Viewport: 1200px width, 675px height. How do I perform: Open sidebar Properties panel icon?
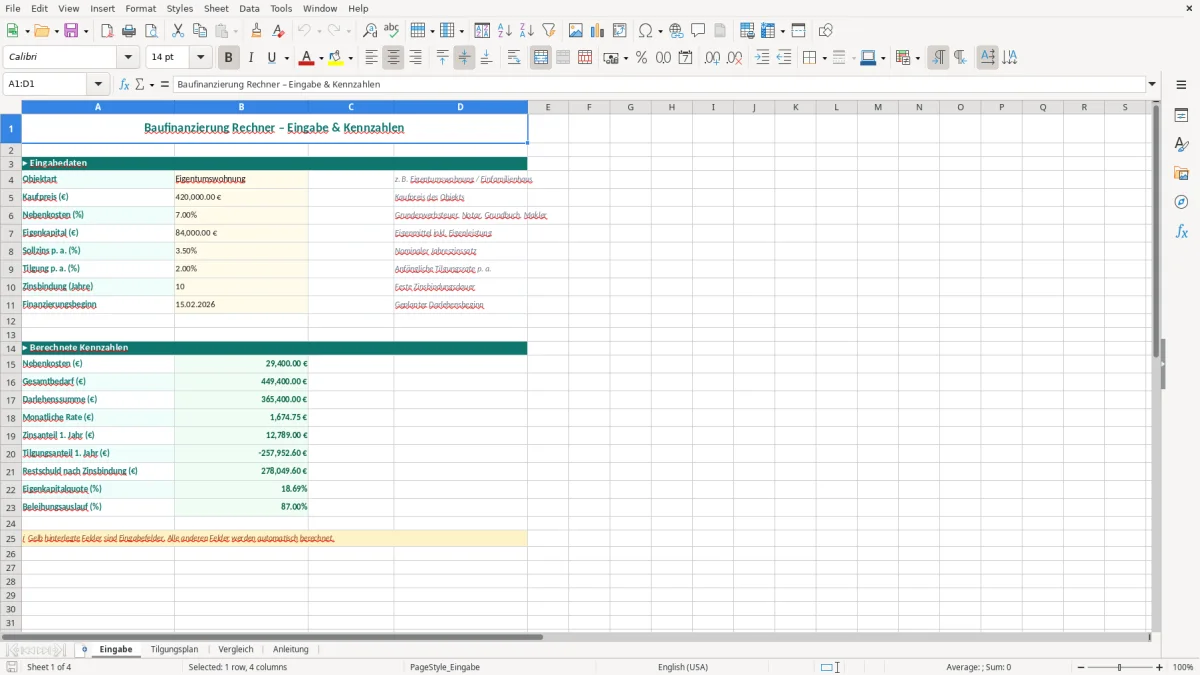click(x=1181, y=115)
